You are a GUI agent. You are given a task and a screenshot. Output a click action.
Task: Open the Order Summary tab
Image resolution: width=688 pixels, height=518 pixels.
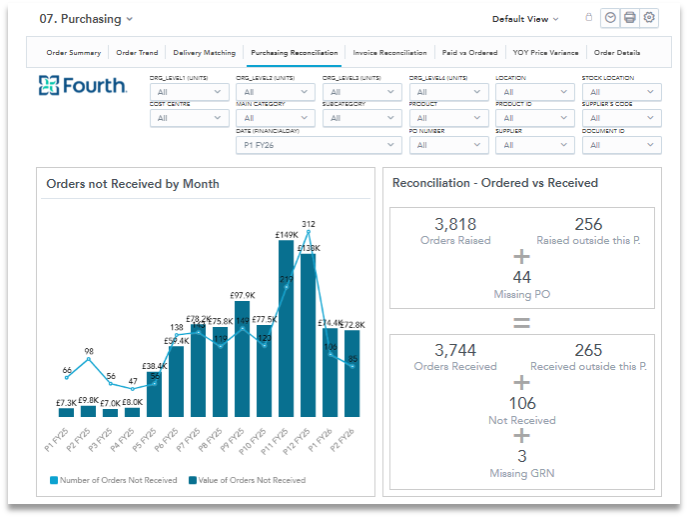point(74,53)
